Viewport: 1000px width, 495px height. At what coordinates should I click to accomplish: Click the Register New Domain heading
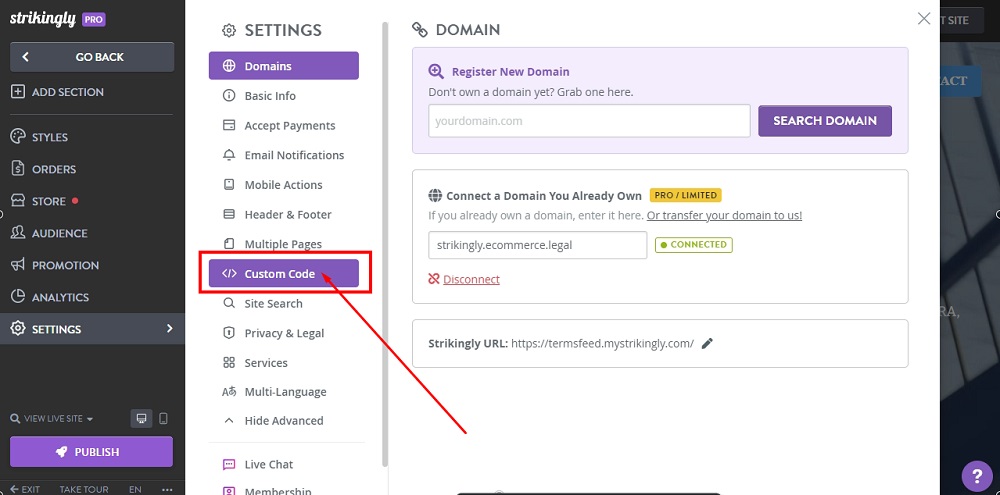(510, 72)
